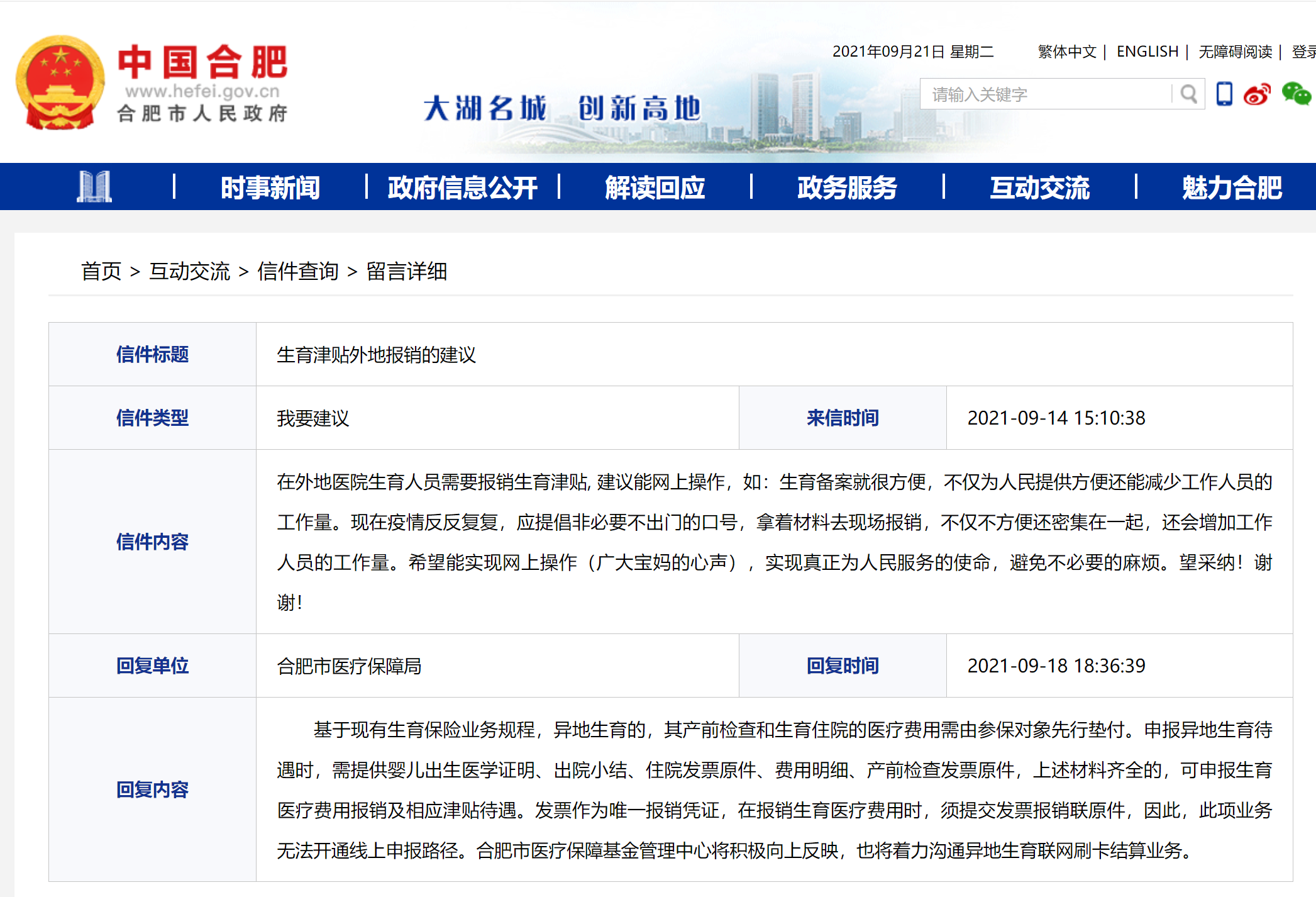
Task: Open the 时事新闻 menu
Action: 270,187
